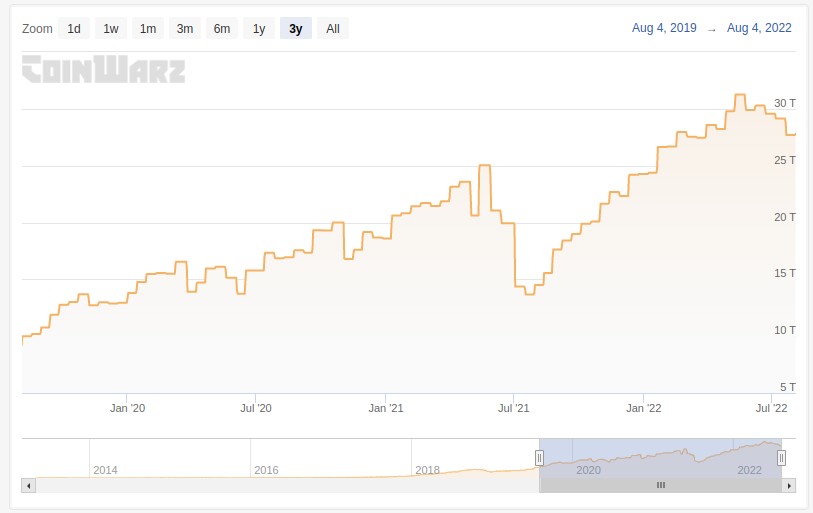Click the scrollbar left arrow

click(29, 486)
